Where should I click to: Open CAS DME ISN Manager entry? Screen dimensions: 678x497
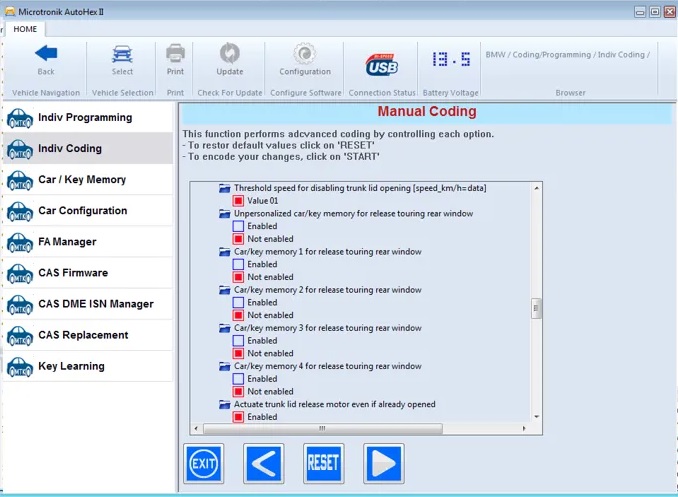point(88,304)
